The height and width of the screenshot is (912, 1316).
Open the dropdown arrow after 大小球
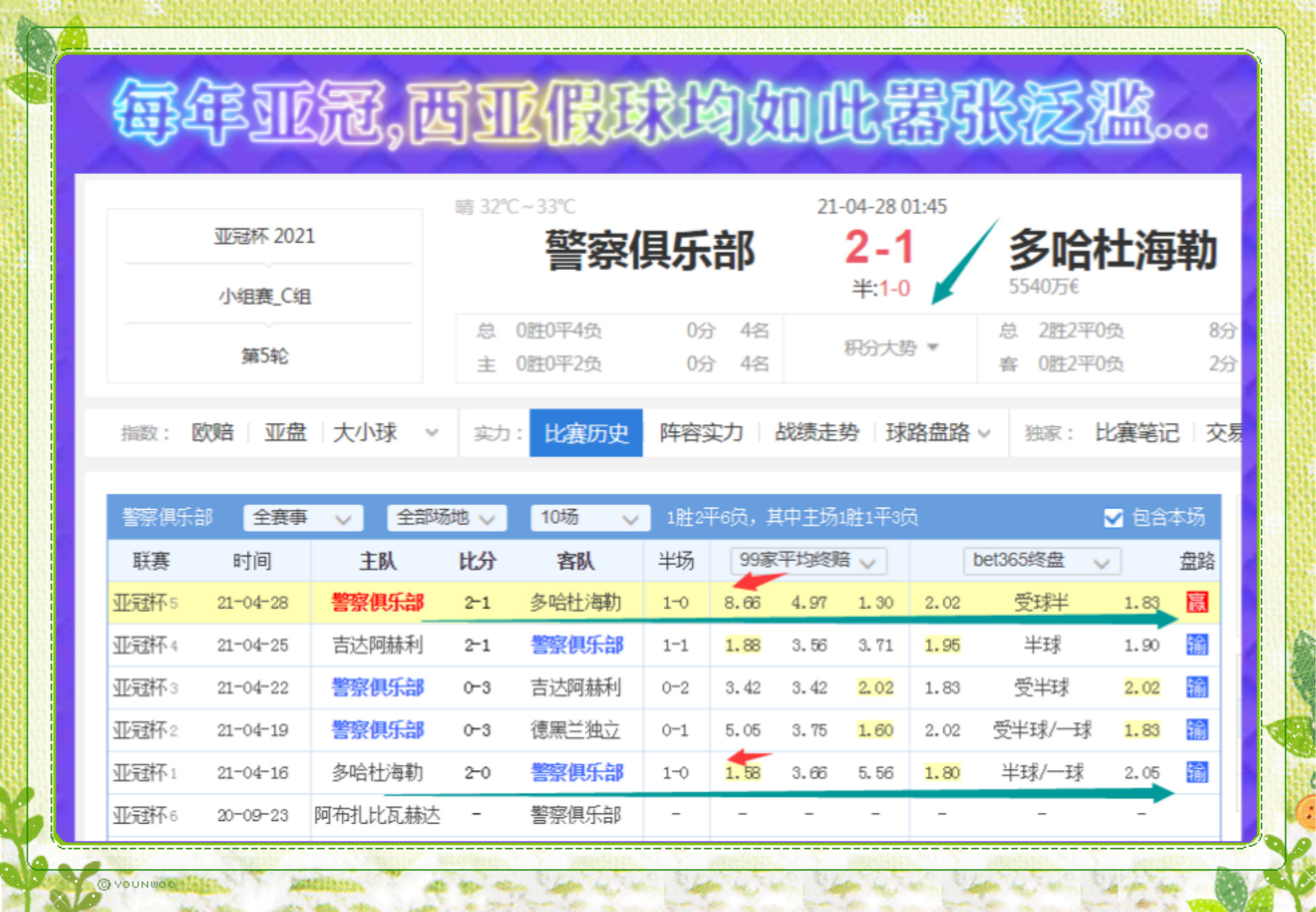[x=431, y=433]
